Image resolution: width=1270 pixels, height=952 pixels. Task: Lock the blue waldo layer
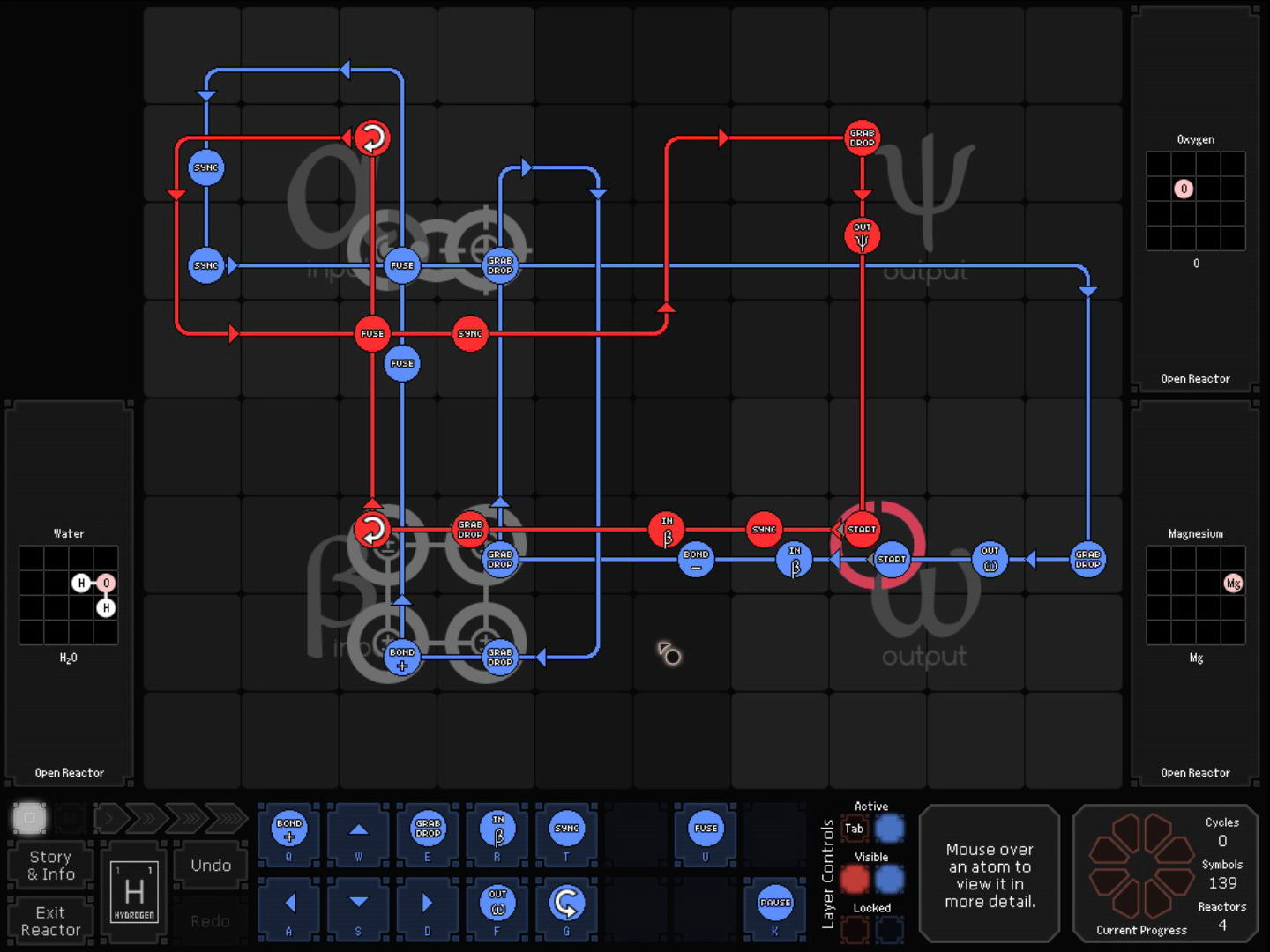[x=889, y=928]
